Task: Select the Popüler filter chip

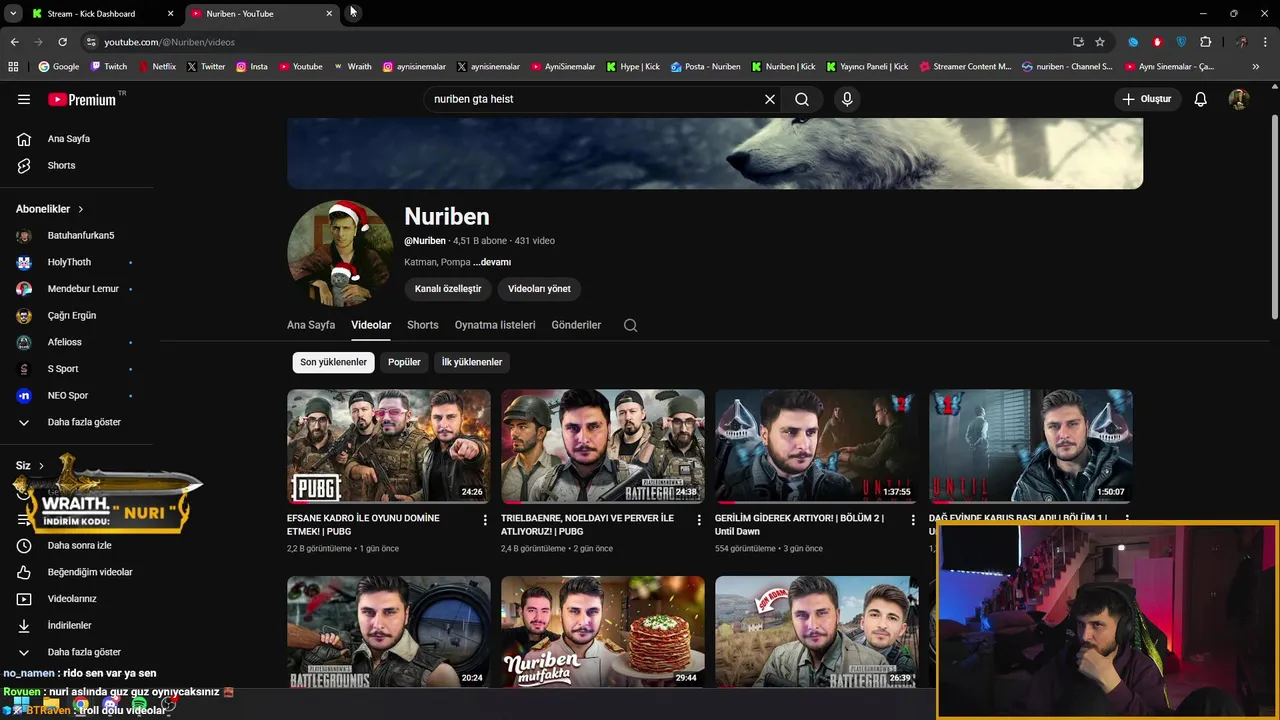Action: tap(404, 362)
